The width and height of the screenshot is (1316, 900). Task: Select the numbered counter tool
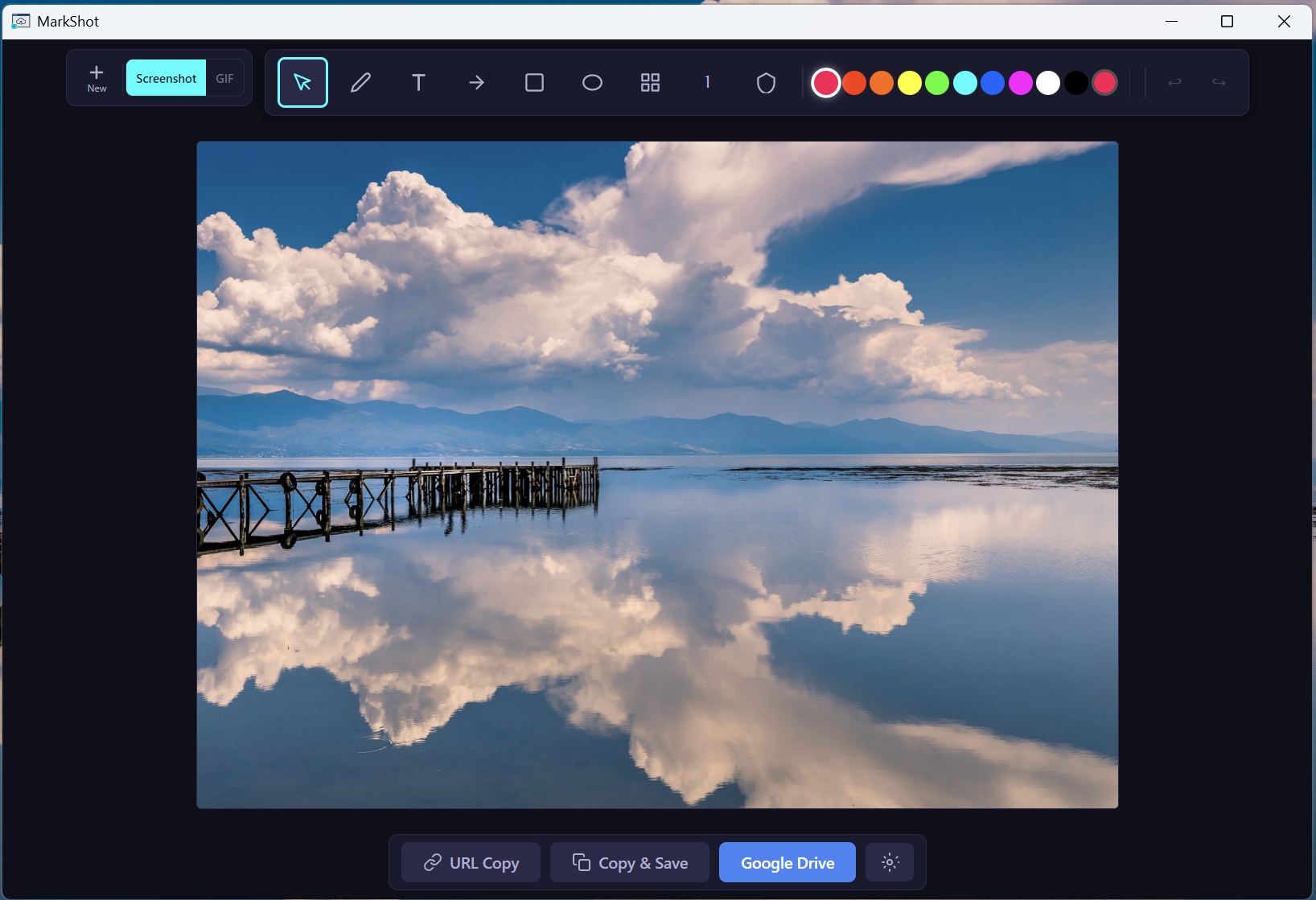(708, 81)
